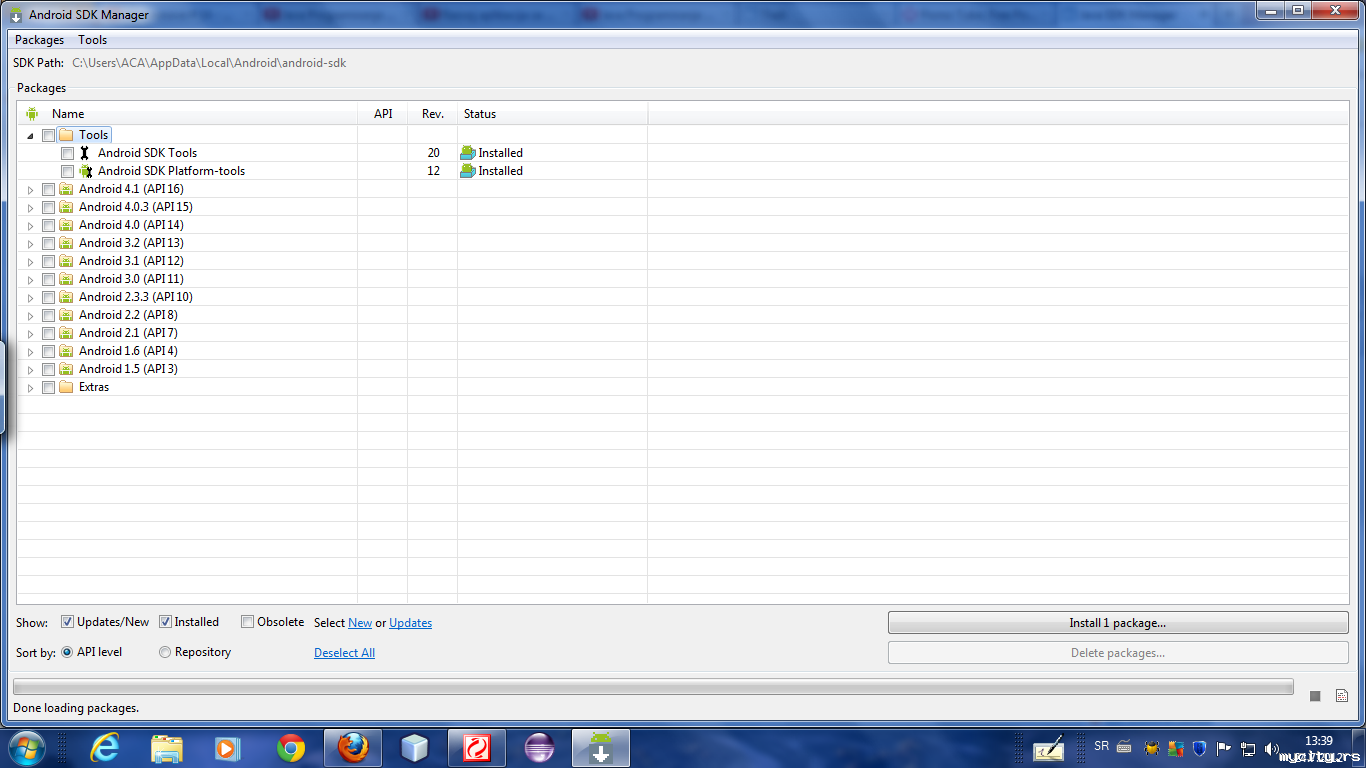Click the Extras folder icon
This screenshot has width=1366, height=768.
click(66, 387)
